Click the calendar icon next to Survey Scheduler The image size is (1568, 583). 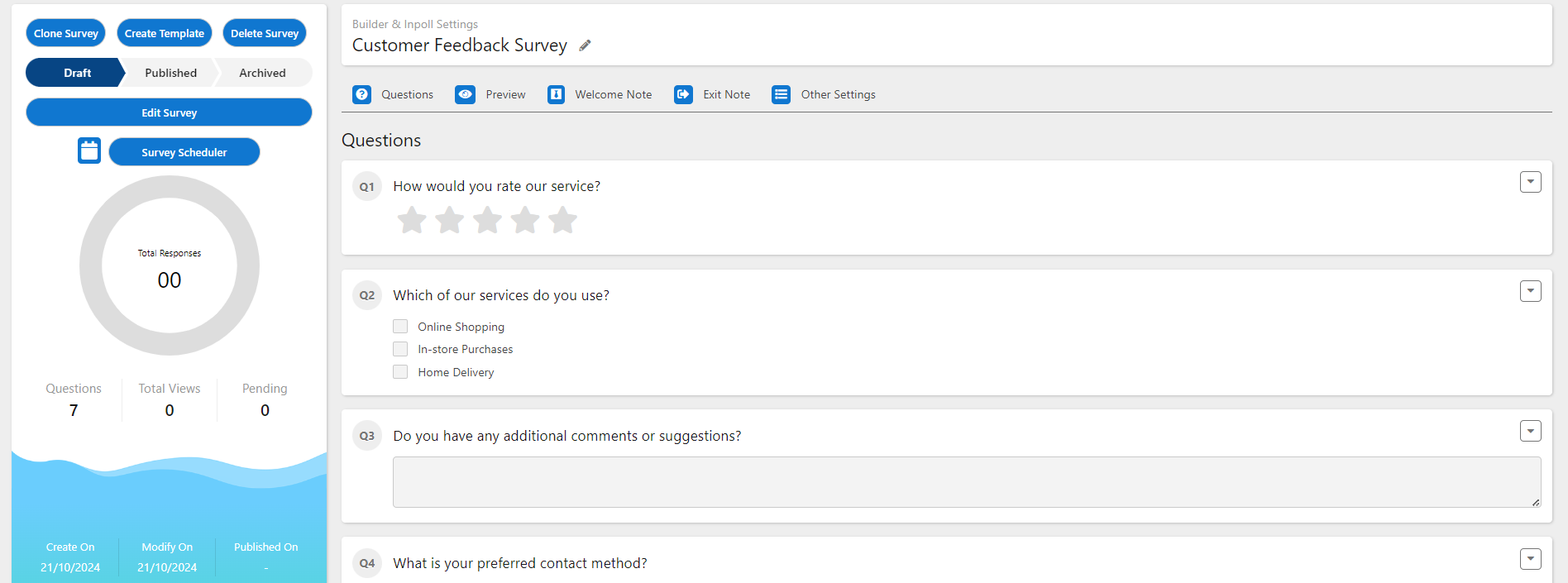point(89,151)
